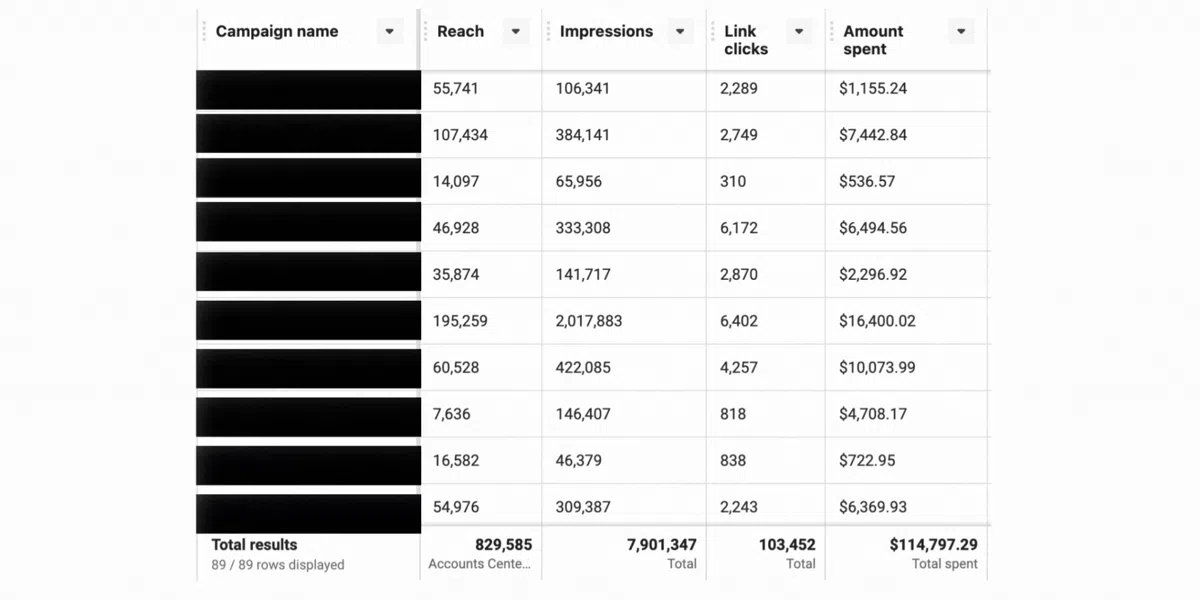Click the Total results label
The height and width of the screenshot is (600, 1200).
tap(254, 545)
